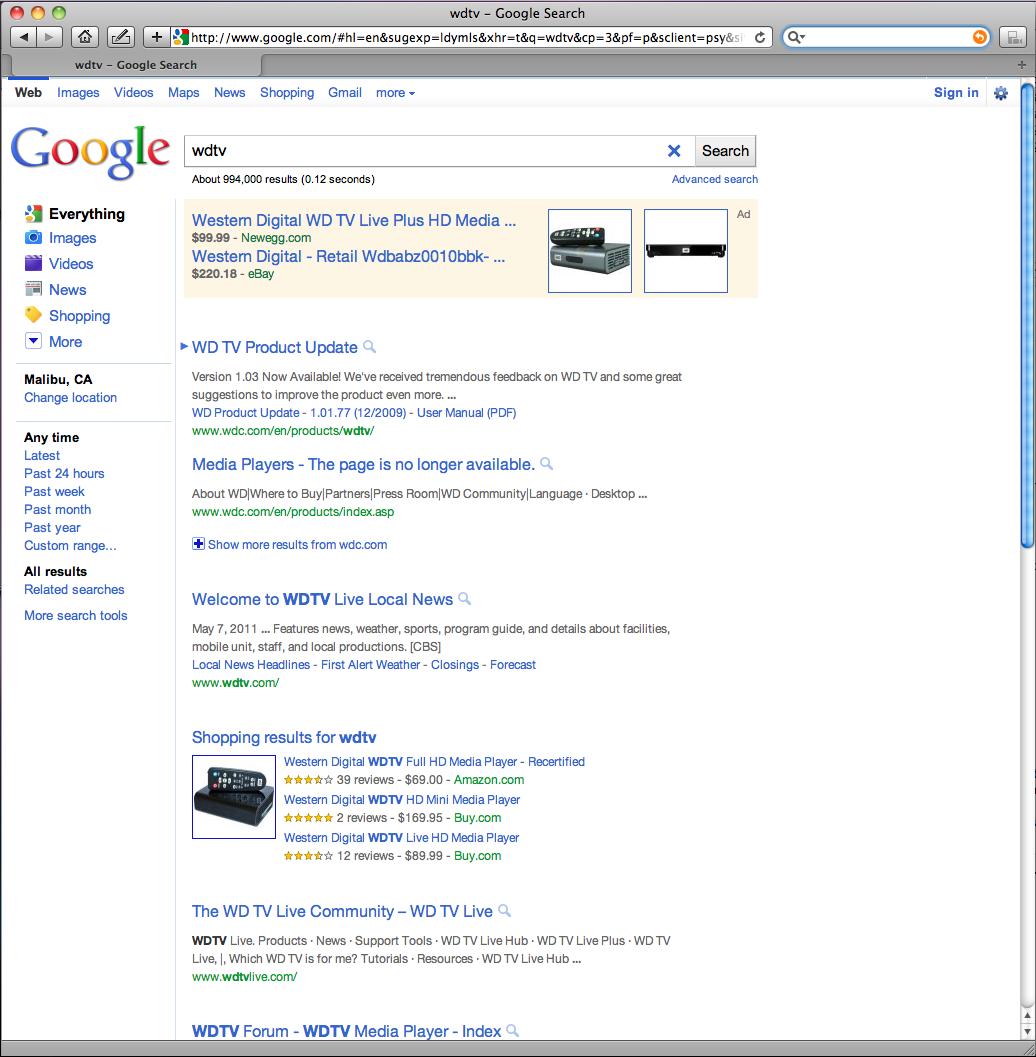Switch to Images in top Google bar
The image size is (1036, 1057).
tap(78, 93)
